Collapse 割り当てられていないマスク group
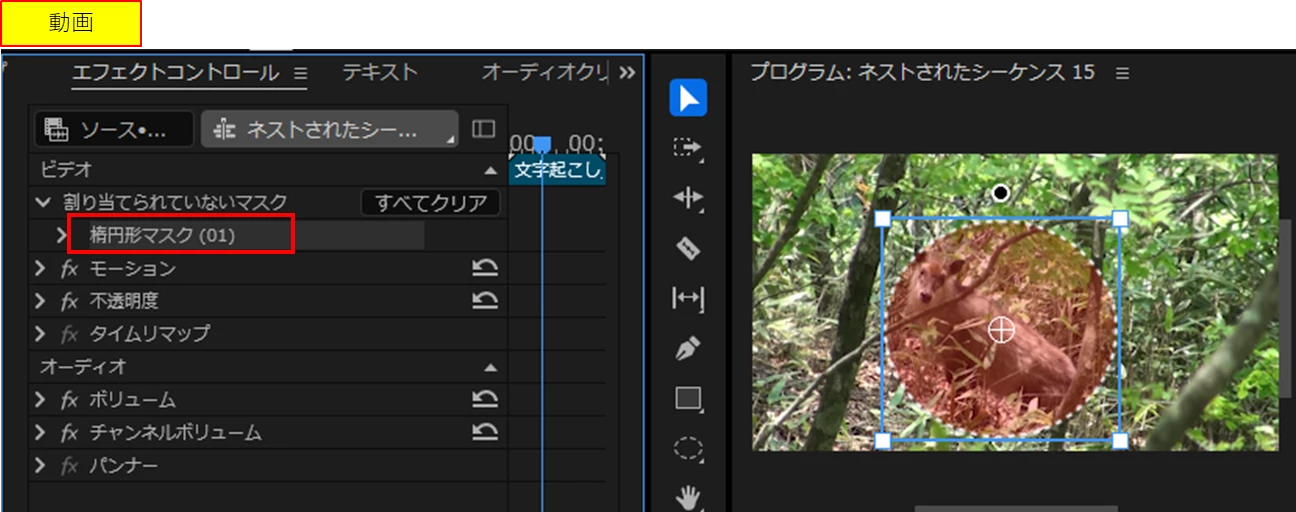 tap(42, 202)
